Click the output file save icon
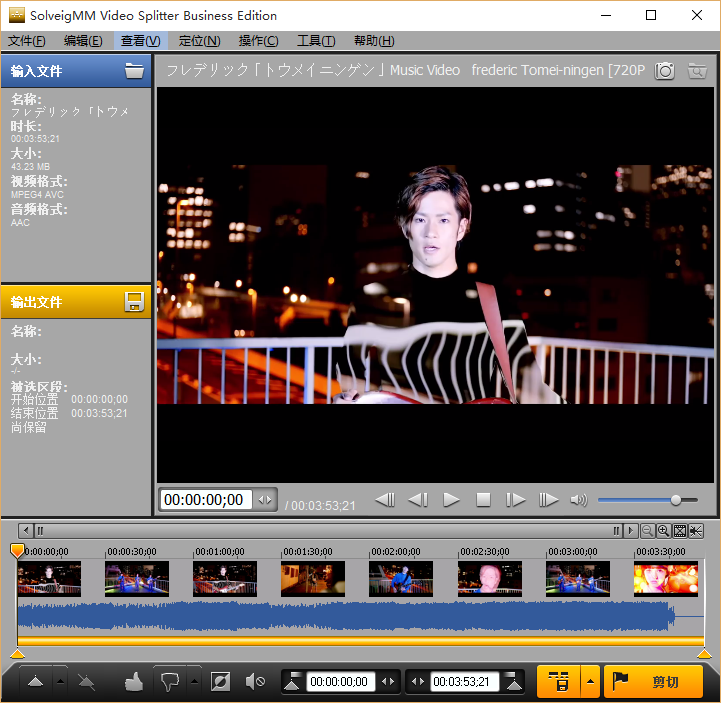Viewport: 721px width, 703px height. coord(134,302)
